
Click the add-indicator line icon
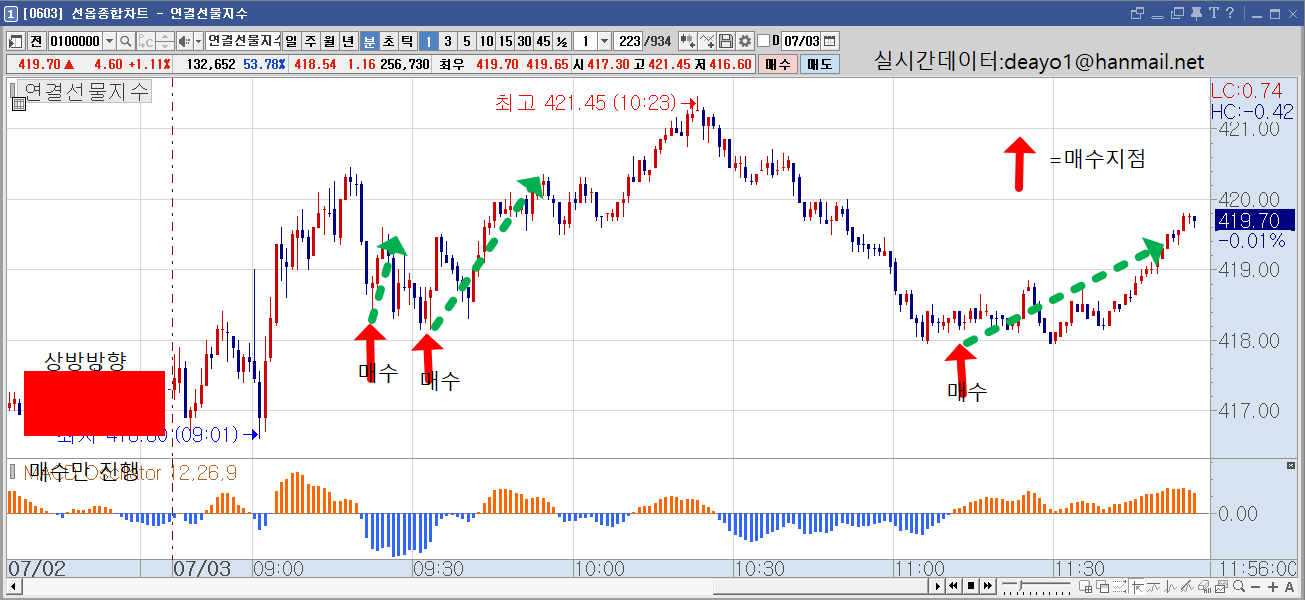(708, 41)
